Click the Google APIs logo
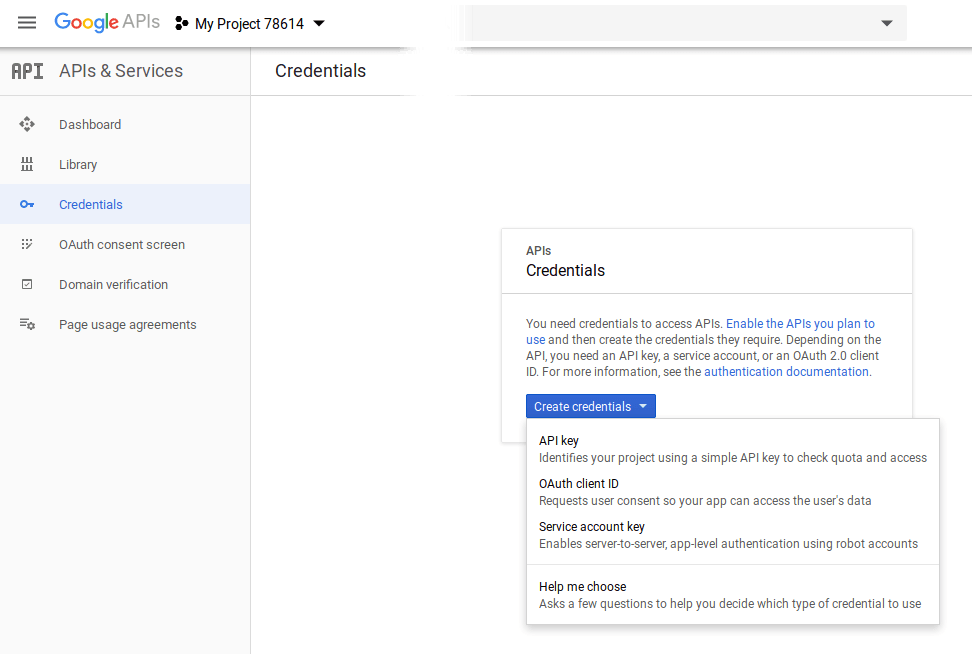 coord(107,23)
